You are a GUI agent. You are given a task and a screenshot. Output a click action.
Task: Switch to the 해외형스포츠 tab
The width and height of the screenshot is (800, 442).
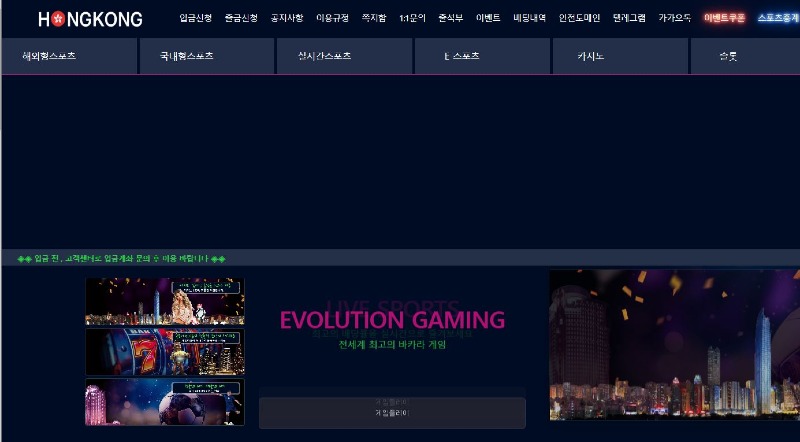(69, 56)
